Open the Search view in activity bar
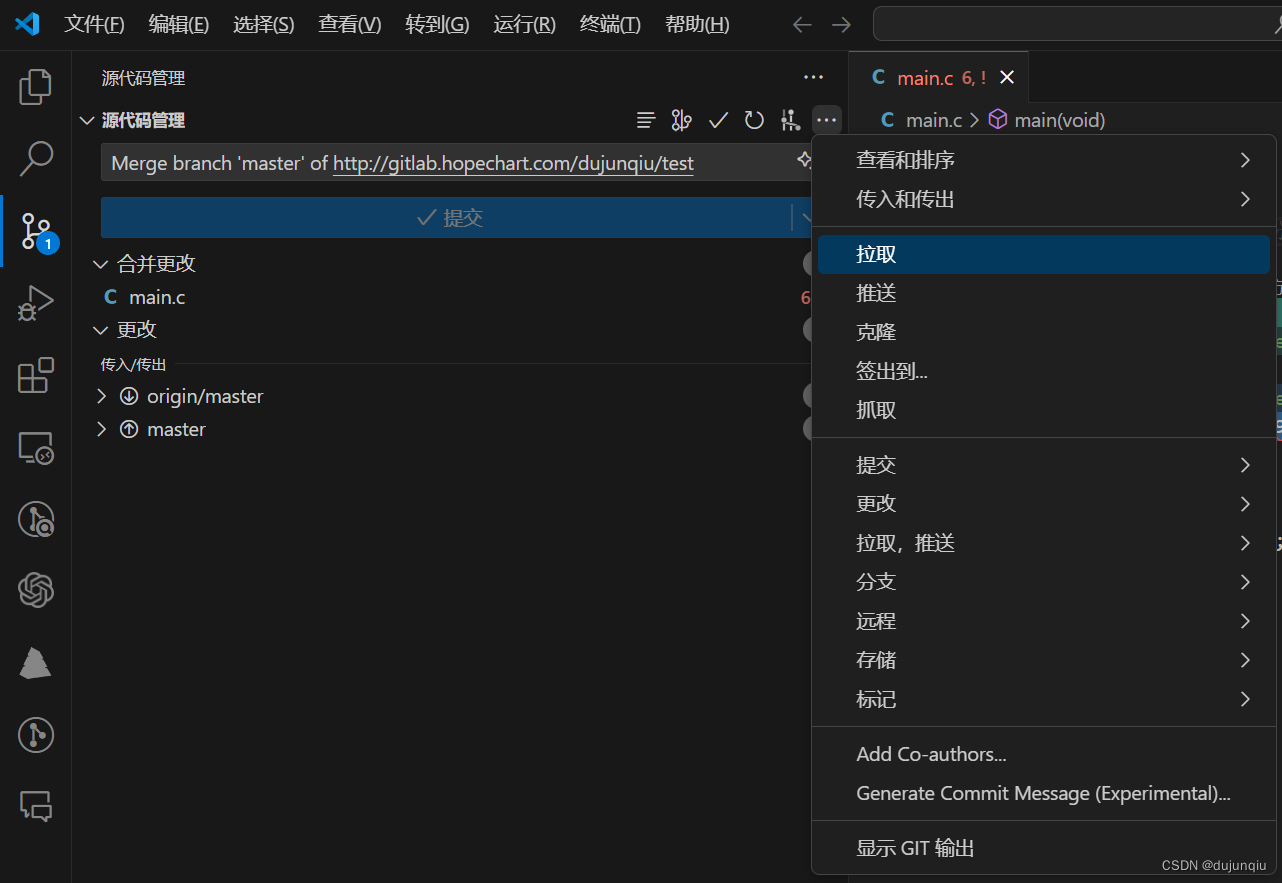Image resolution: width=1282 pixels, height=883 pixels. (x=35, y=157)
